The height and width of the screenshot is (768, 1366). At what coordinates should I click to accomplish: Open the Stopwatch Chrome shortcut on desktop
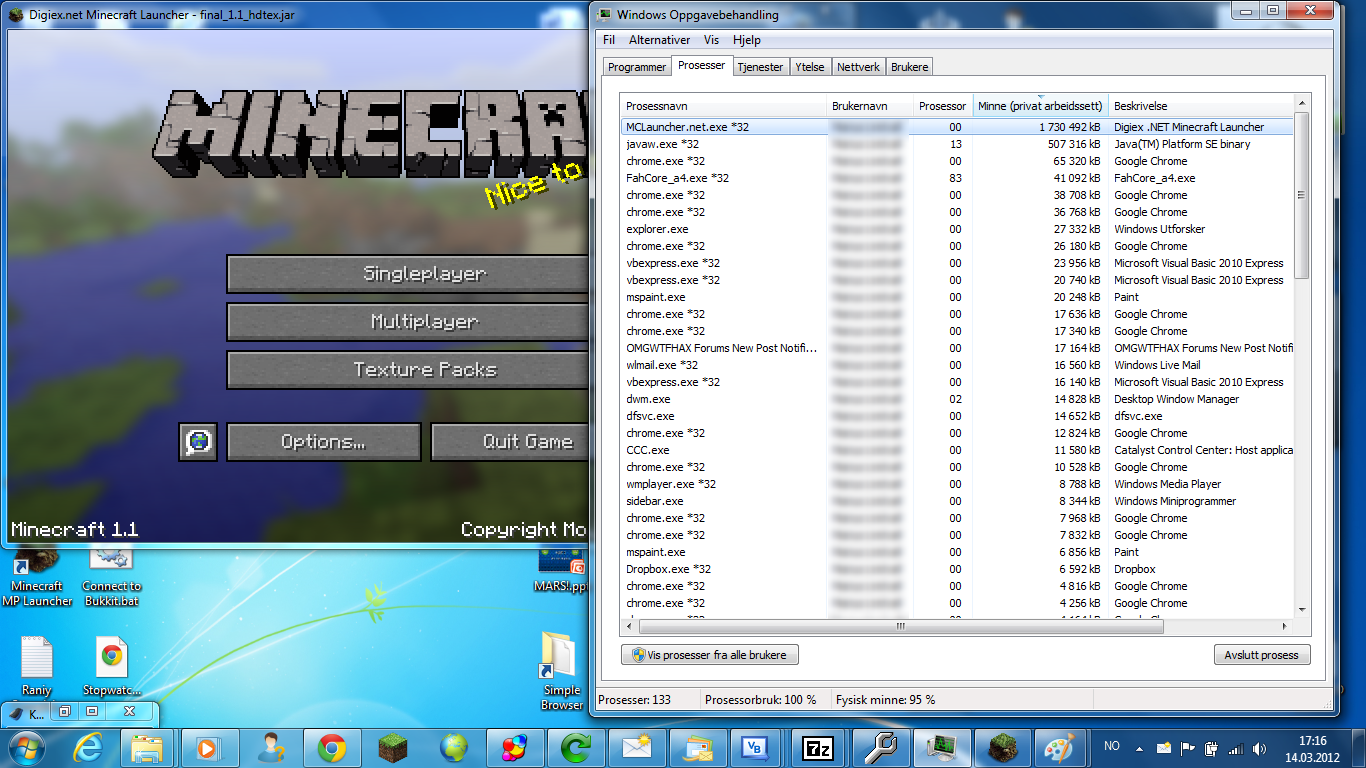[x=112, y=666]
